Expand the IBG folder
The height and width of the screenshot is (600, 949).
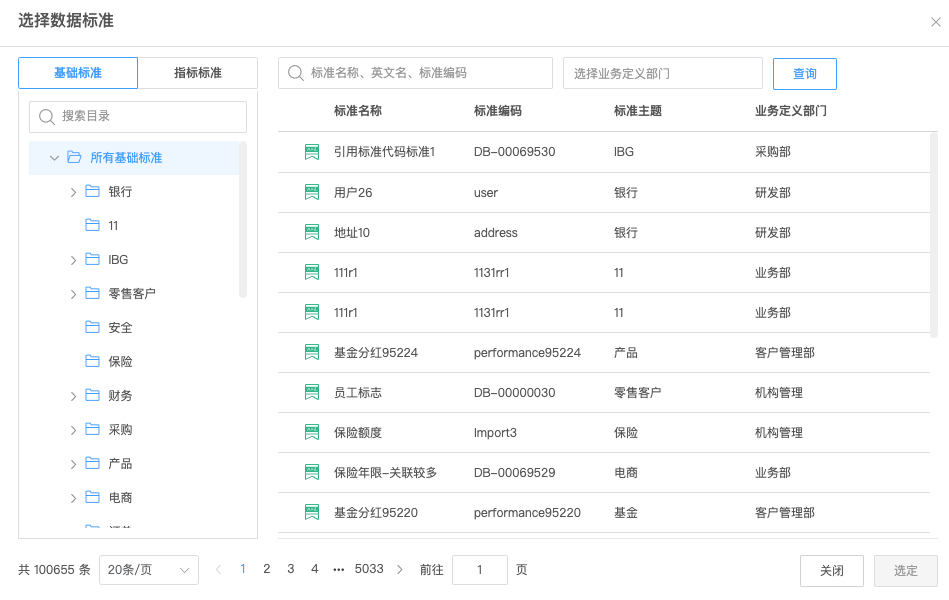click(73, 260)
